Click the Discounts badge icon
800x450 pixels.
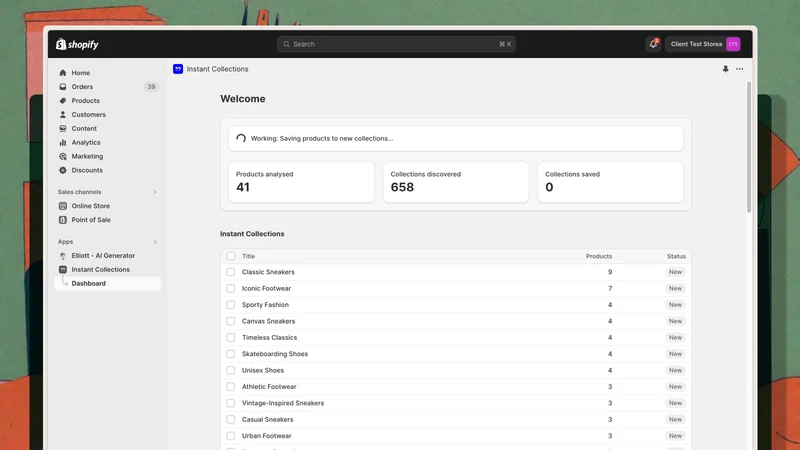(x=63, y=170)
